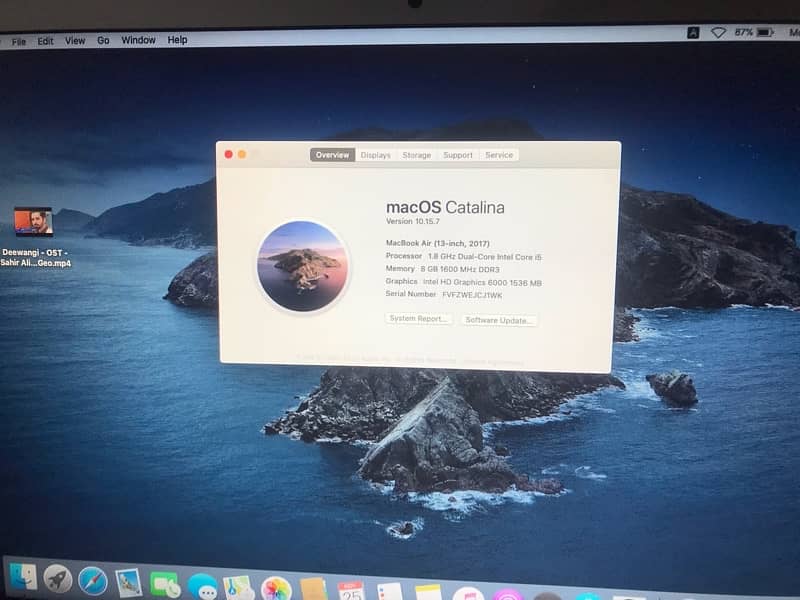
Task: Click the Wi-Fi status icon
Action: coord(718,33)
